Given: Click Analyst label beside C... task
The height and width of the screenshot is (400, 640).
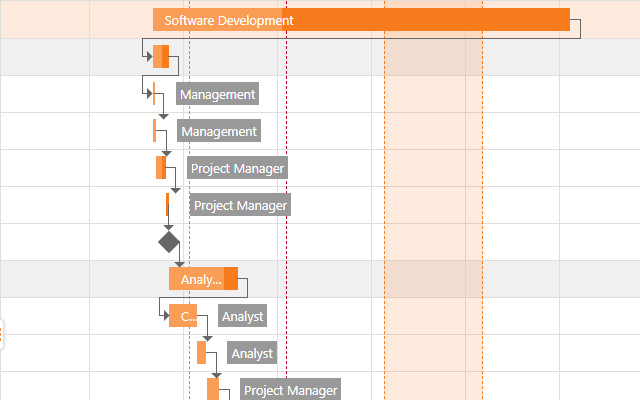Looking at the screenshot, I should [243, 316].
